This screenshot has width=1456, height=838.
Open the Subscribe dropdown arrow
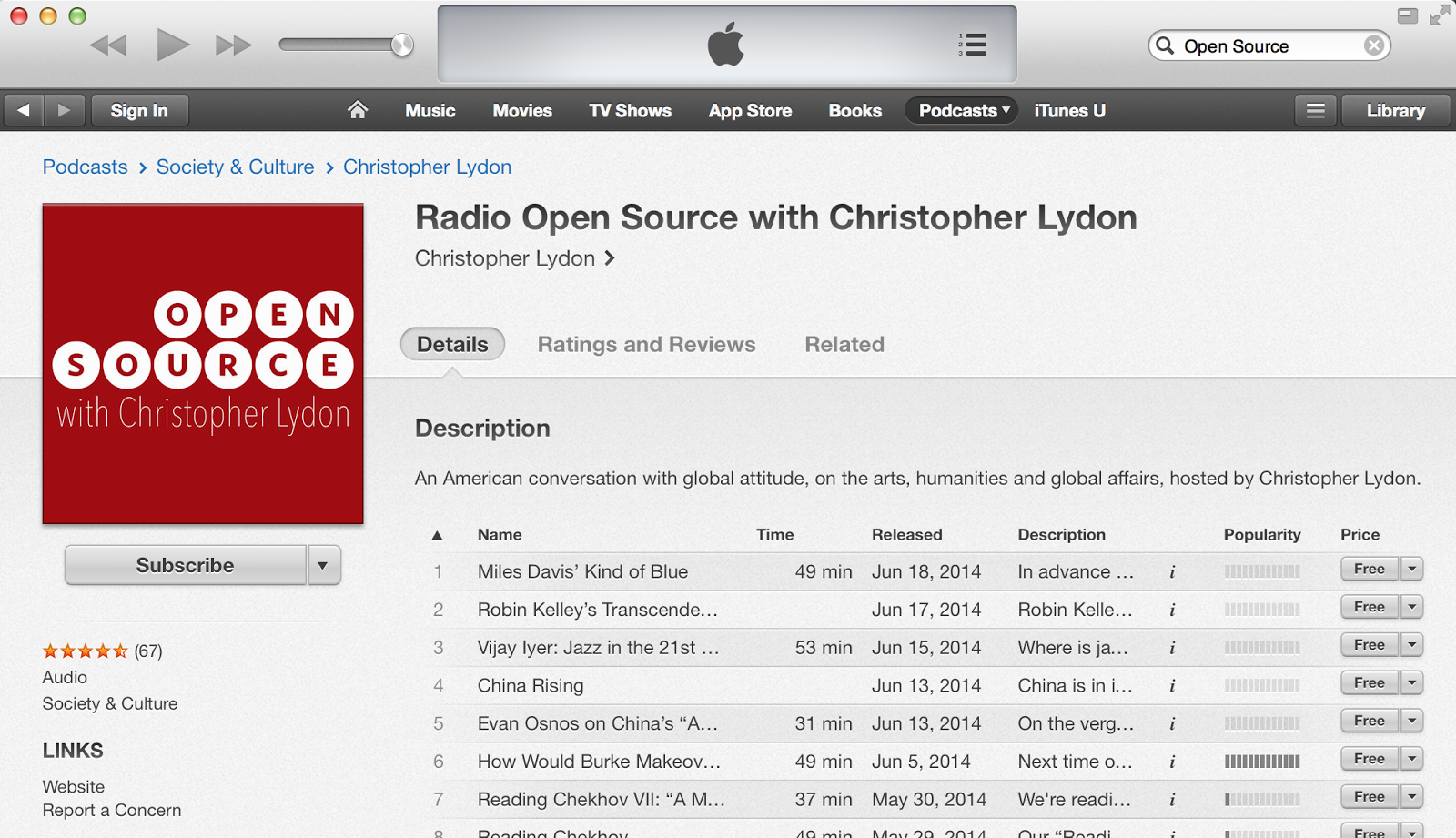[x=323, y=565]
